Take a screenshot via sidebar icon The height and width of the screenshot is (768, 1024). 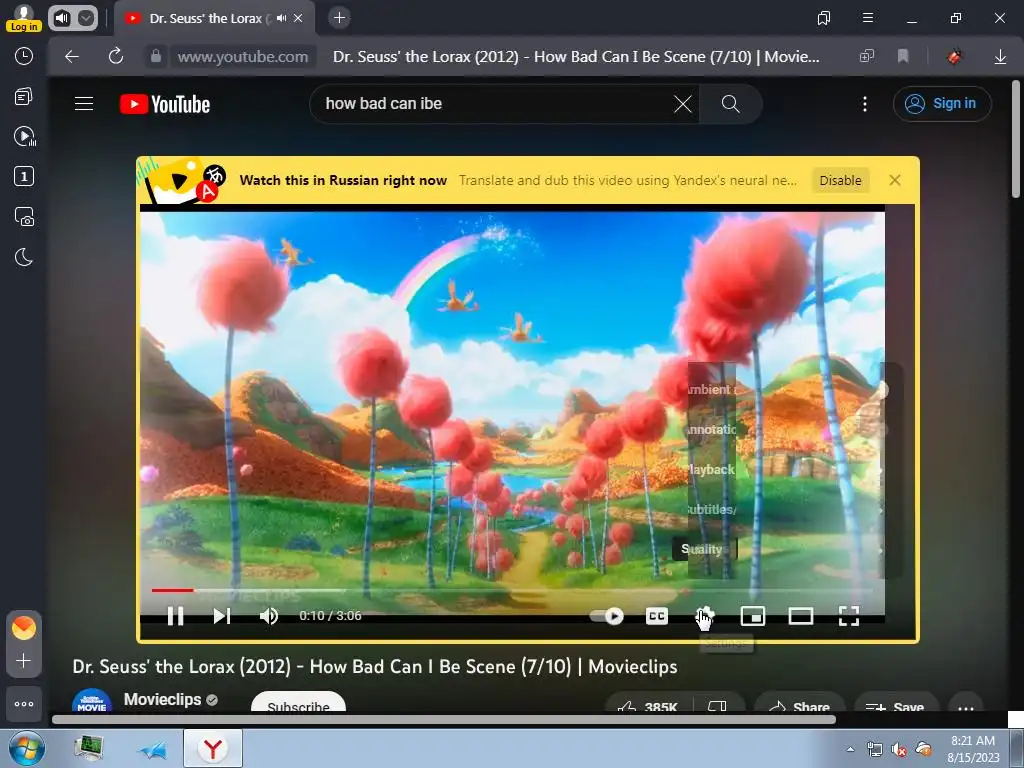coord(24,217)
